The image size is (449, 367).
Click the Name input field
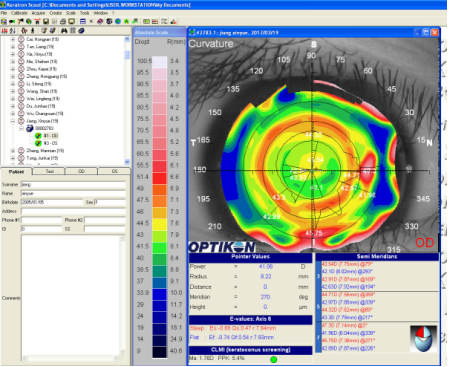pos(73,193)
